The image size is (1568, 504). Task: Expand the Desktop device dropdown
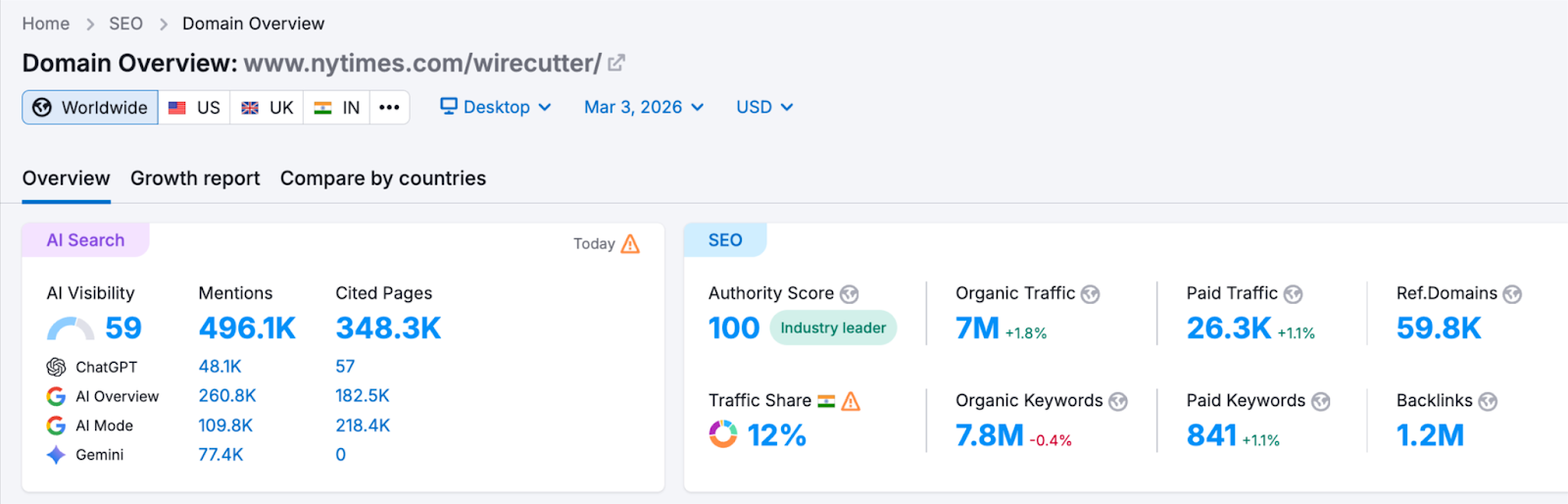[495, 107]
